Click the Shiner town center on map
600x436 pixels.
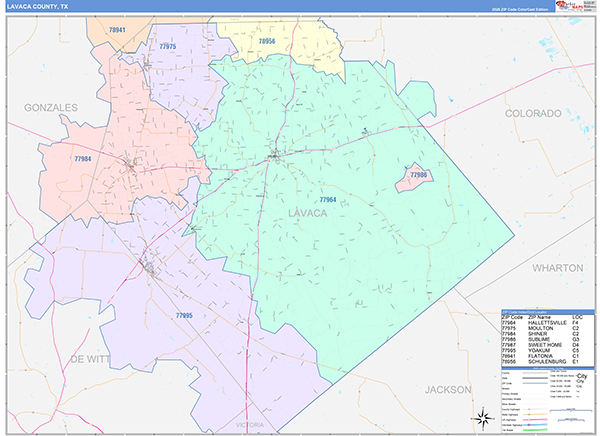[x=130, y=166]
